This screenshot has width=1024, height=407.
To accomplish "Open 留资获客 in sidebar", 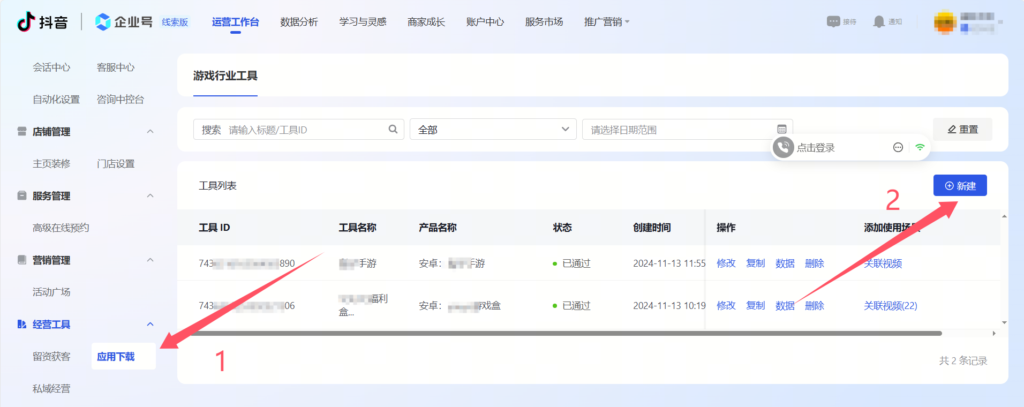I will coord(52,357).
